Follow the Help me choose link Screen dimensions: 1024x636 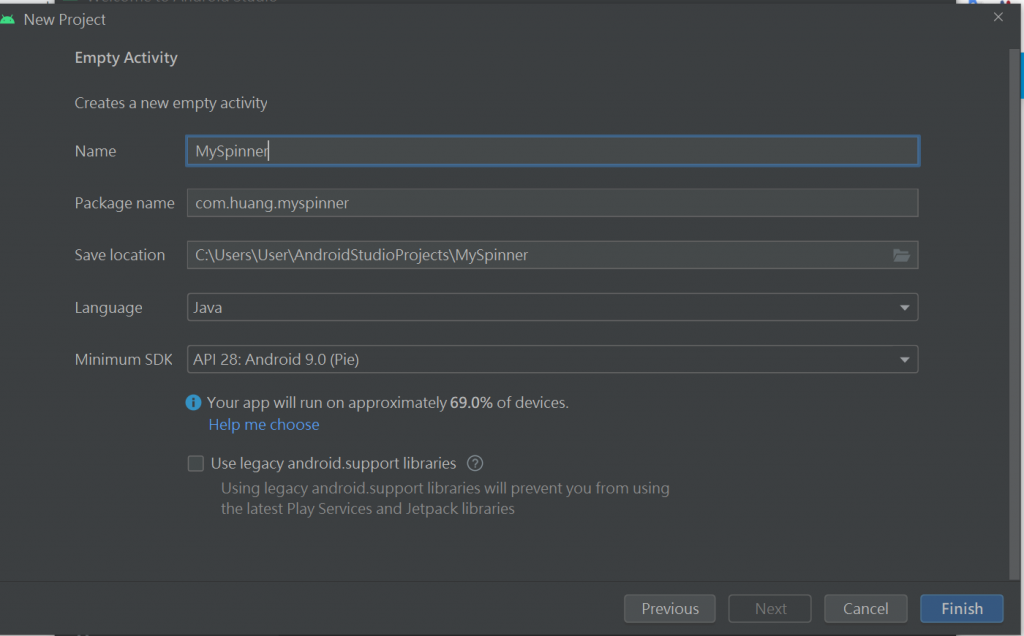click(264, 424)
